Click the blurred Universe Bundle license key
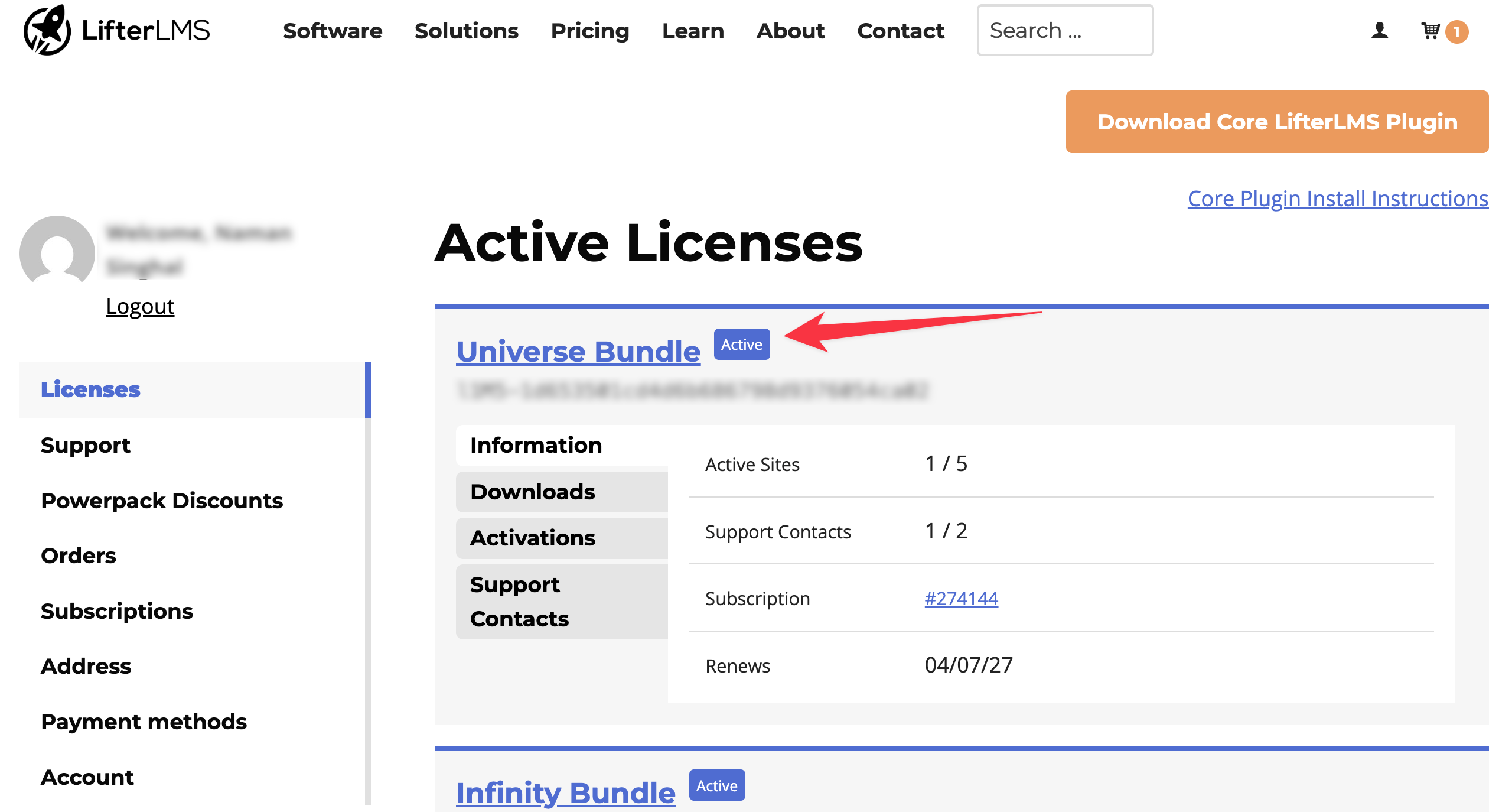This screenshot has width=1512, height=812. point(693,390)
